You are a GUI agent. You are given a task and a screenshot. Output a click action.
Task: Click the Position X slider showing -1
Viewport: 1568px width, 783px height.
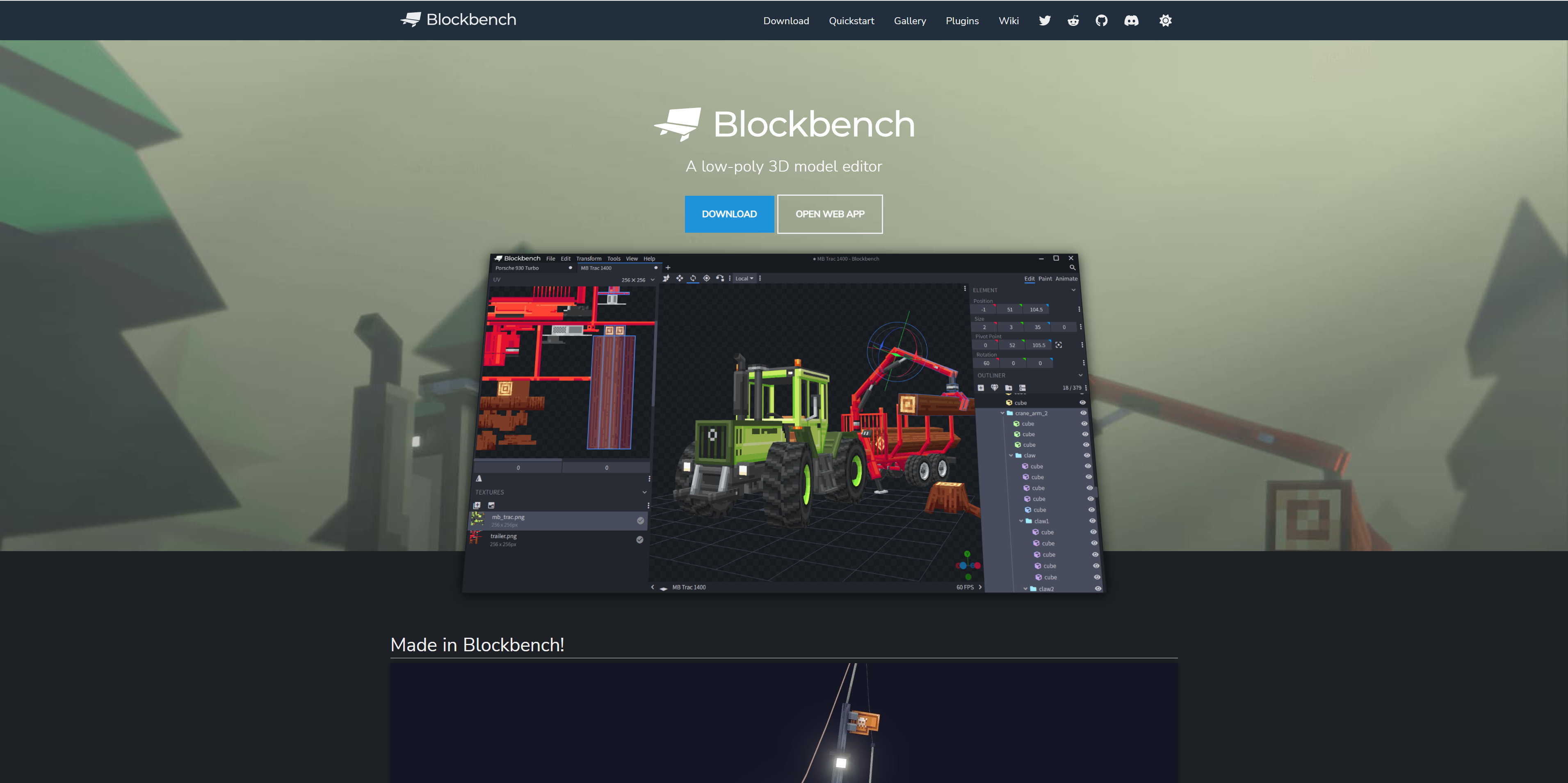point(983,309)
